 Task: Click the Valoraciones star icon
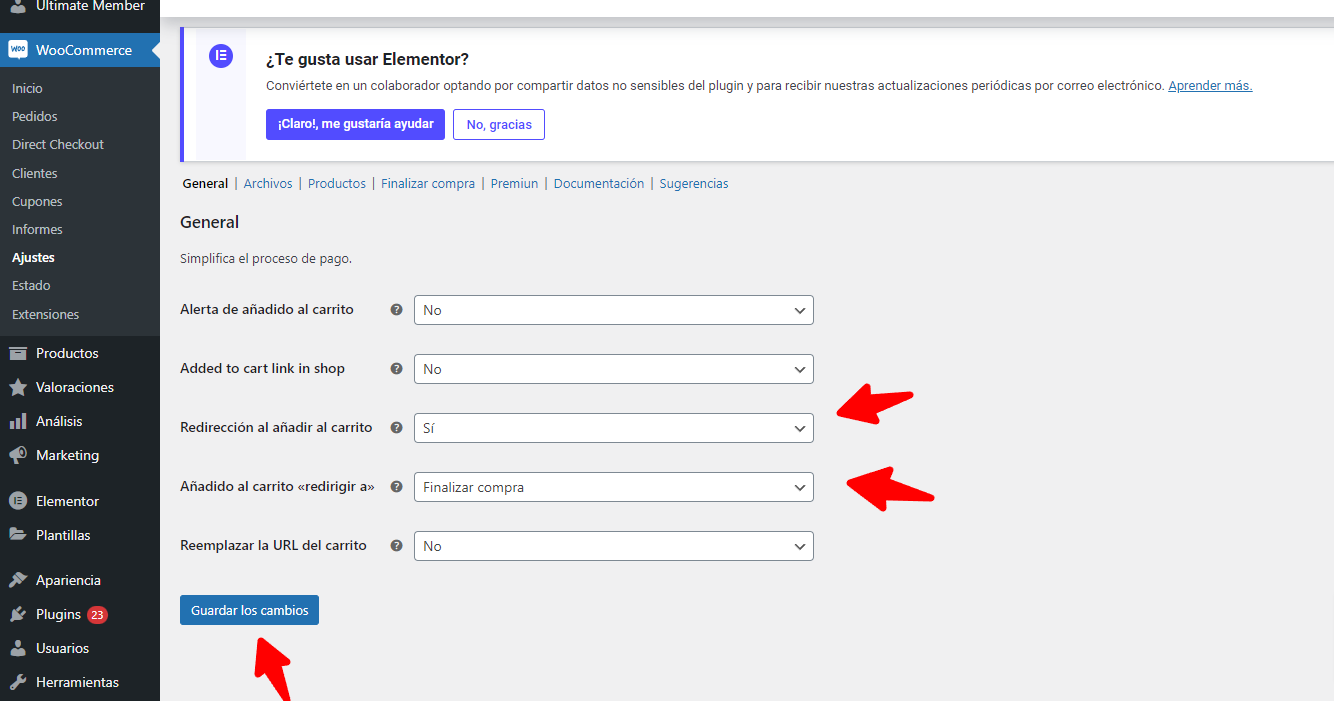[17, 387]
